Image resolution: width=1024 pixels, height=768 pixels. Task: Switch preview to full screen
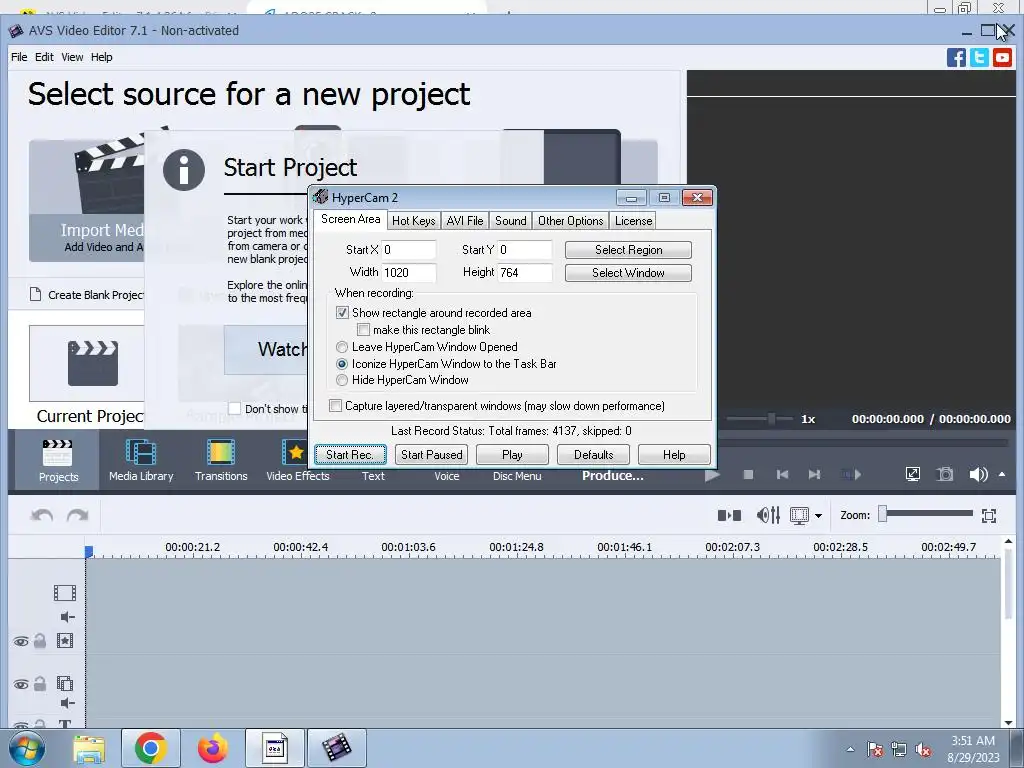[x=912, y=474]
